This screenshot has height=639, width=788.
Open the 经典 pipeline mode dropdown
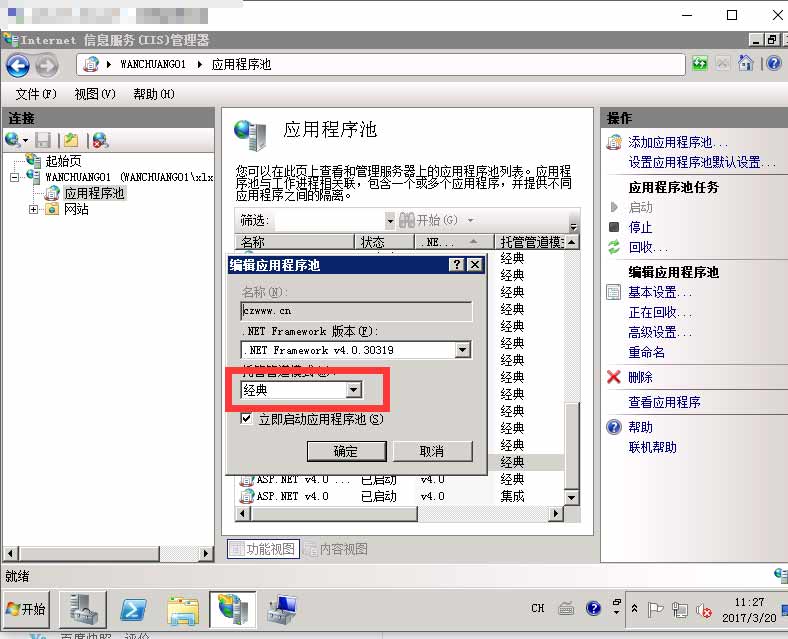point(353,390)
